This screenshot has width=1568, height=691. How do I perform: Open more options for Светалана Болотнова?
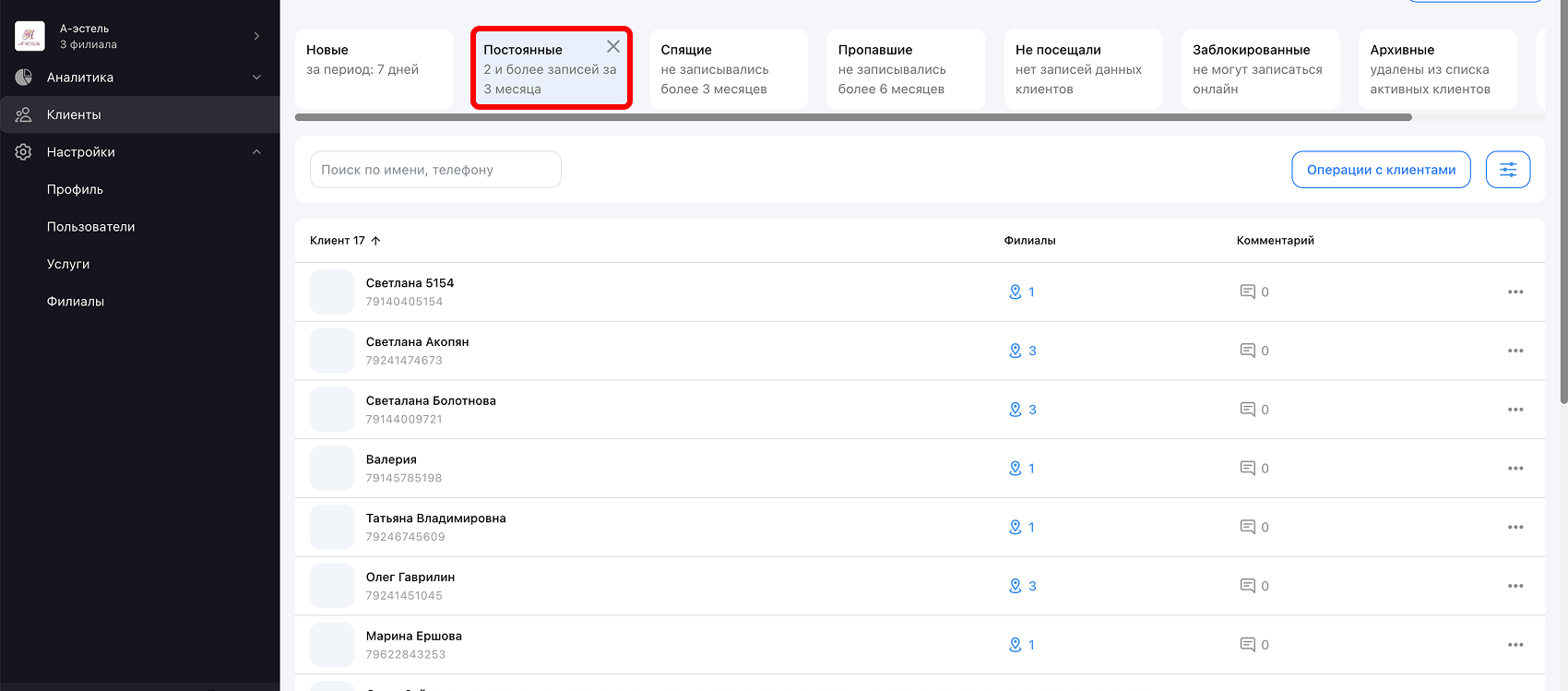(x=1515, y=410)
